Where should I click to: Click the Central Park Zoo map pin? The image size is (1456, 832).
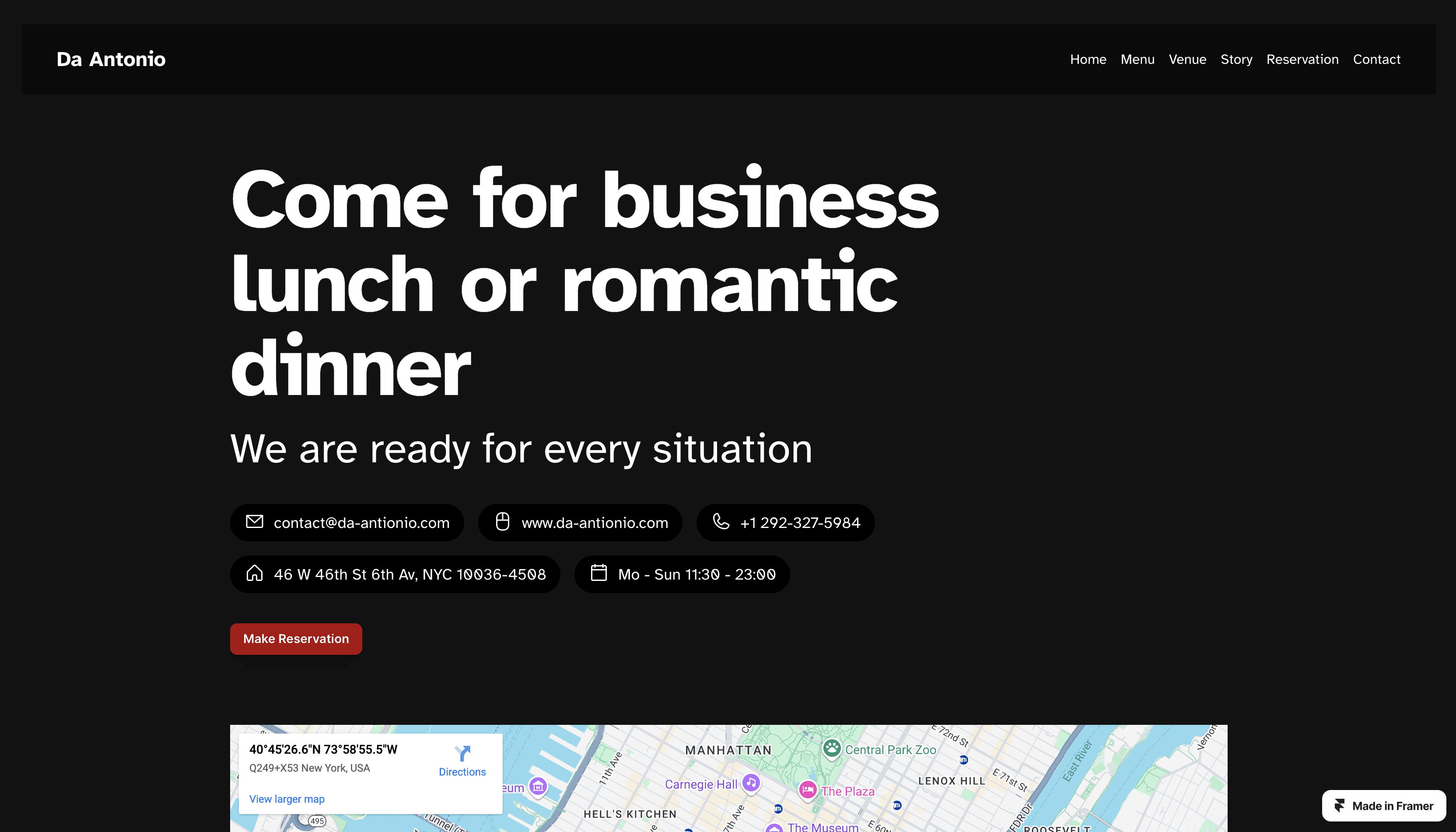[x=832, y=748]
